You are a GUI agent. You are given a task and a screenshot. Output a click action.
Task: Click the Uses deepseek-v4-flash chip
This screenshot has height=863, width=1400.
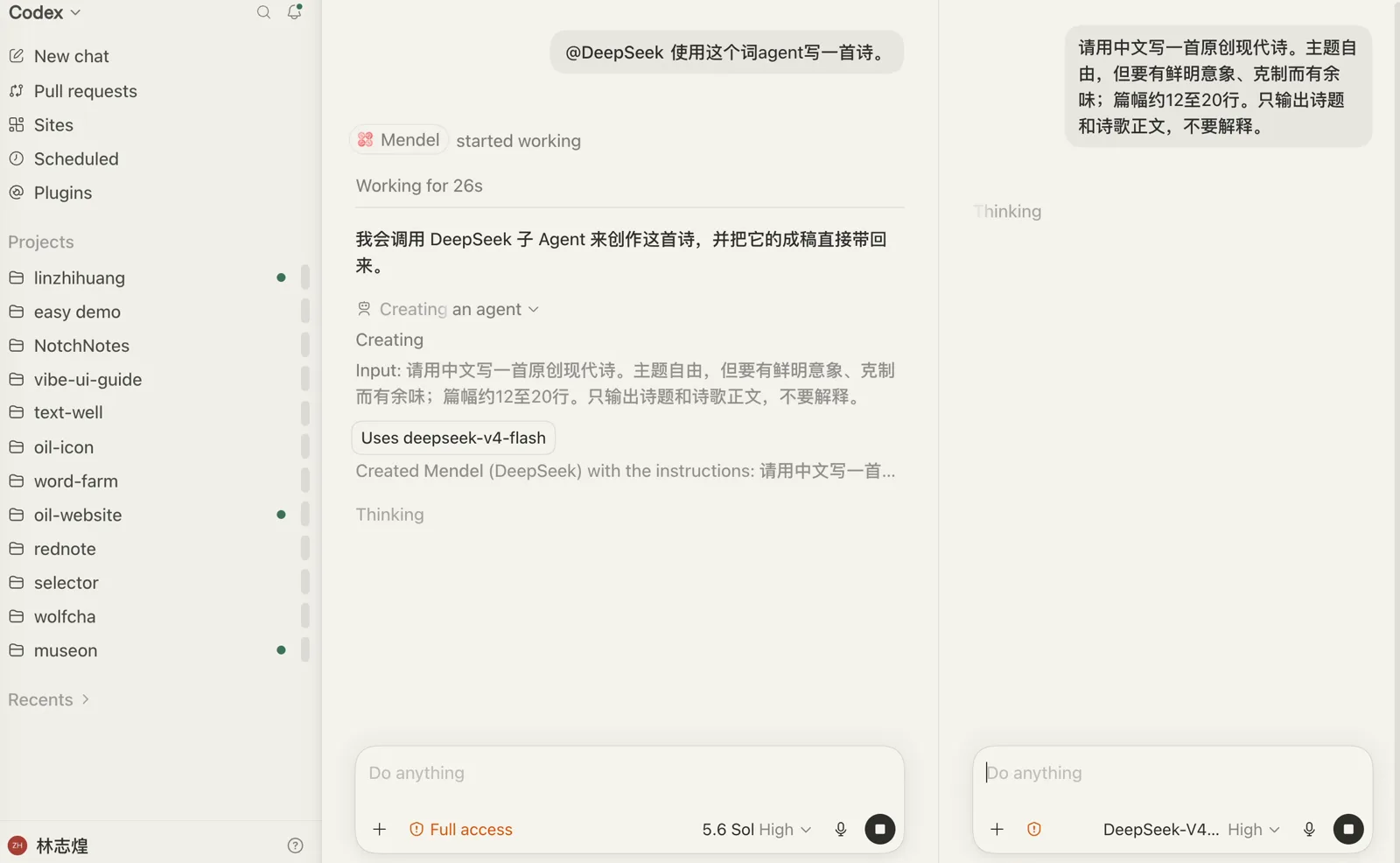(x=453, y=438)
